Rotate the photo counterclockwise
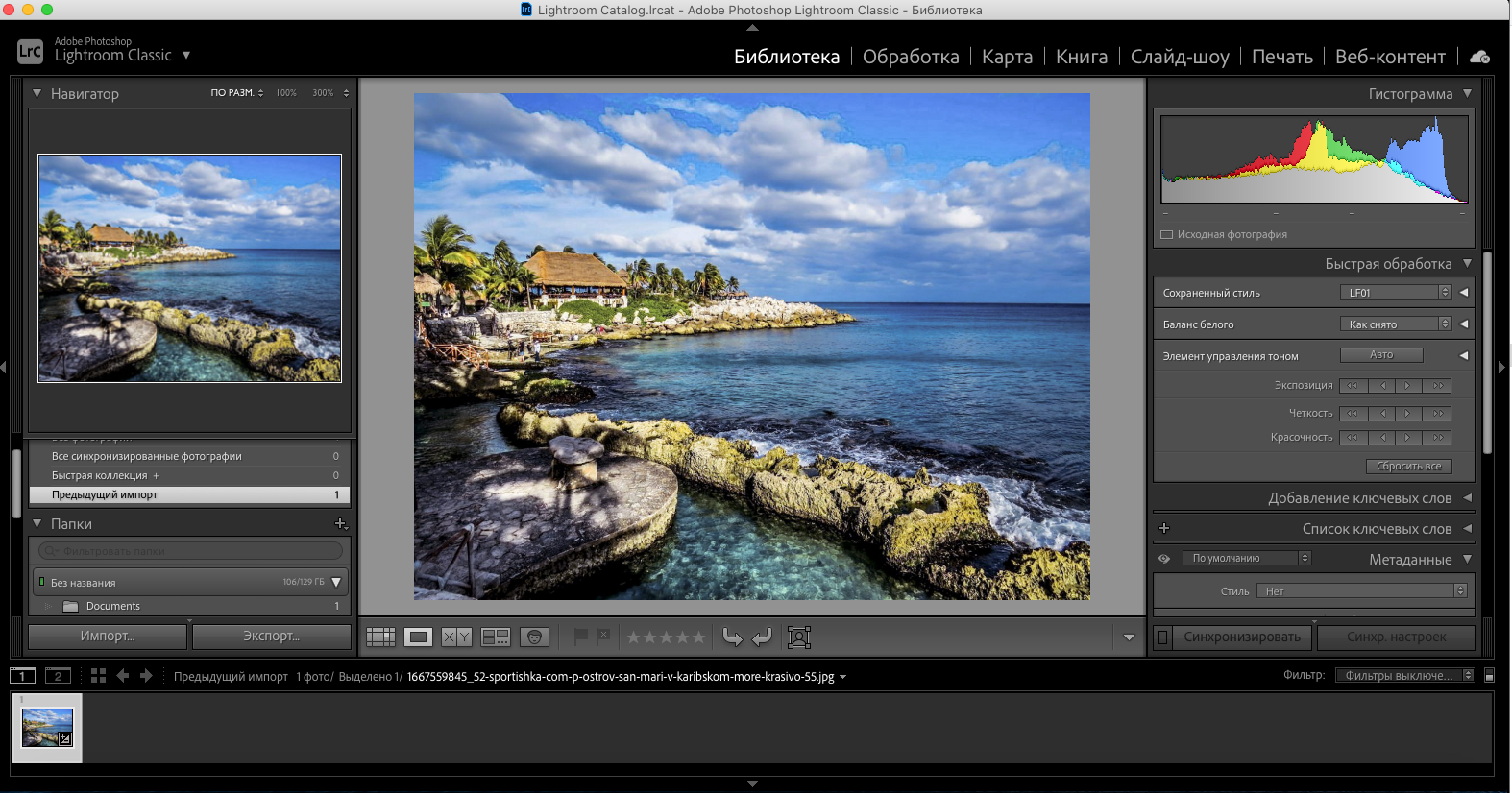 733,637
